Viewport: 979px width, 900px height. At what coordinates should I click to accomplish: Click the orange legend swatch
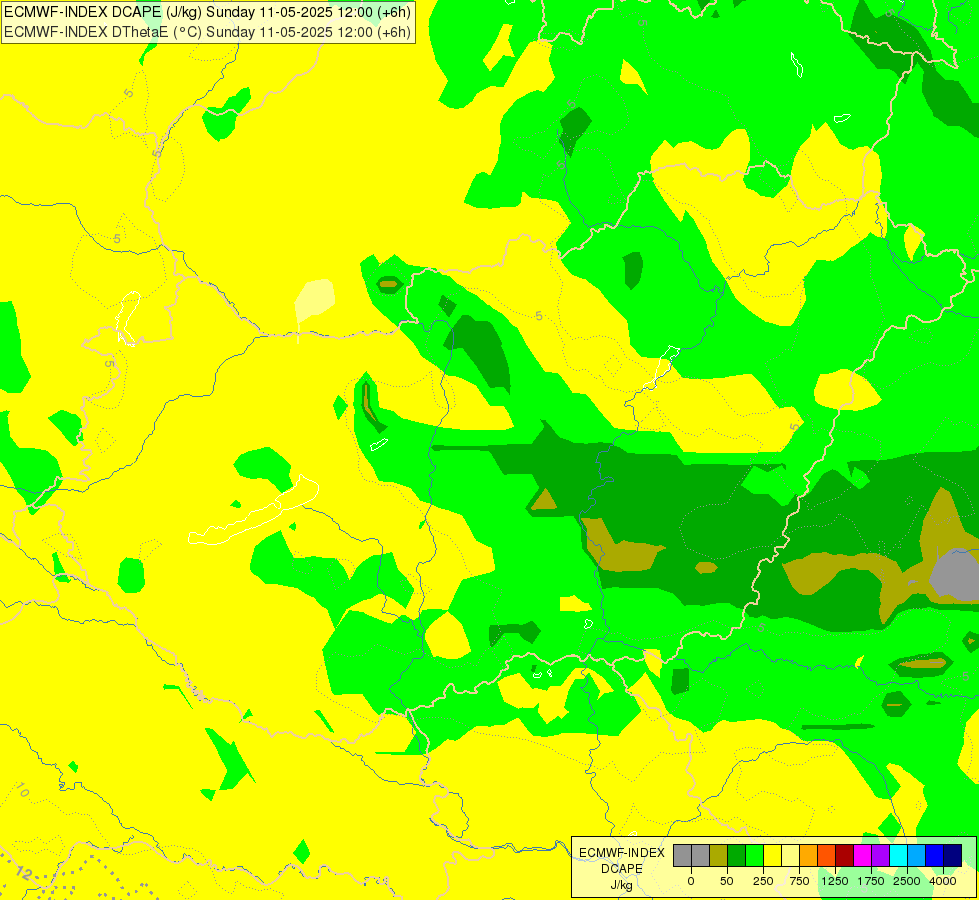(x=809, y=855)
